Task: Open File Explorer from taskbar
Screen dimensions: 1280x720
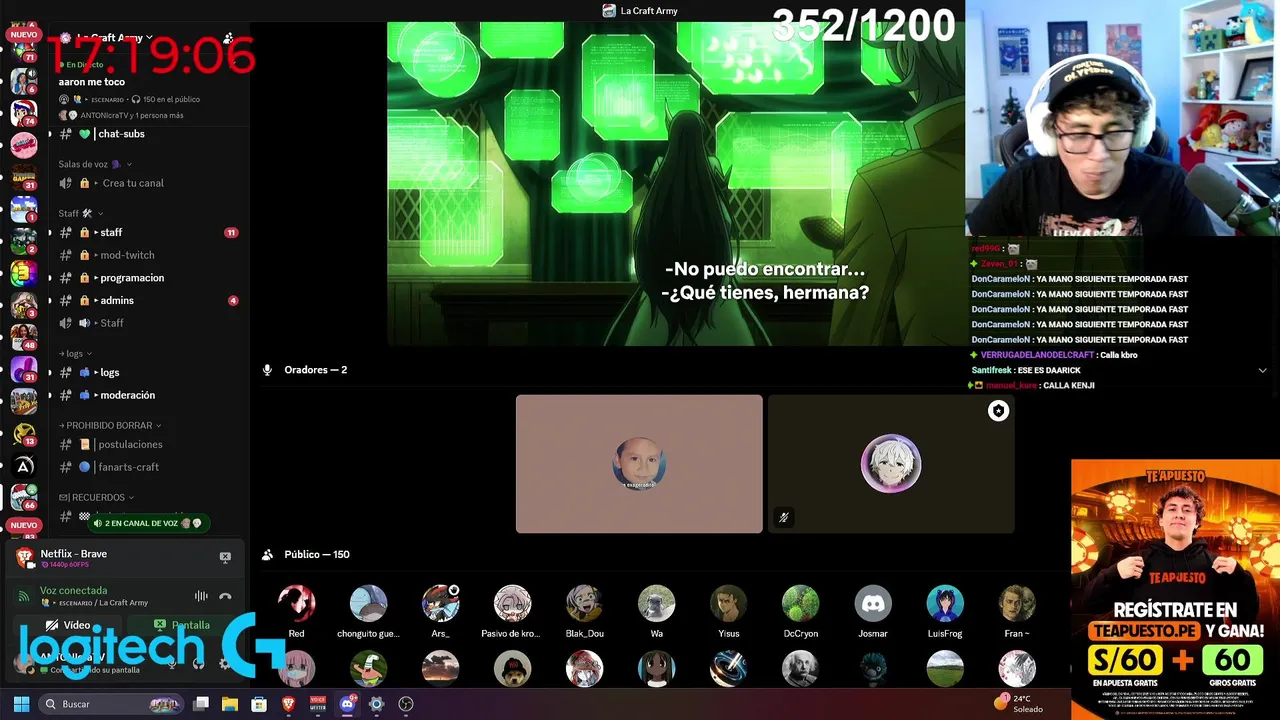Action: click(x=230, y=704)
